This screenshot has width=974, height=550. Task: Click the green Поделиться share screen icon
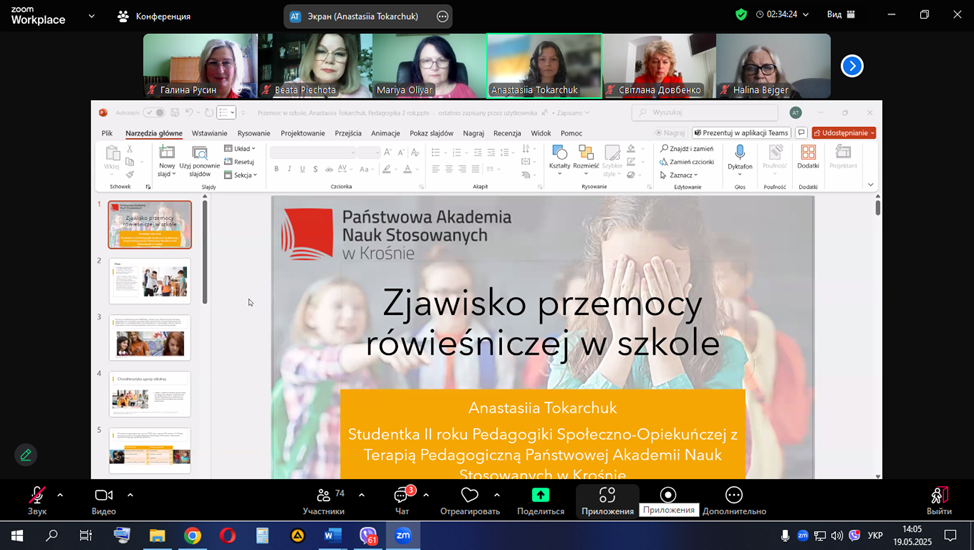point(540,497)
